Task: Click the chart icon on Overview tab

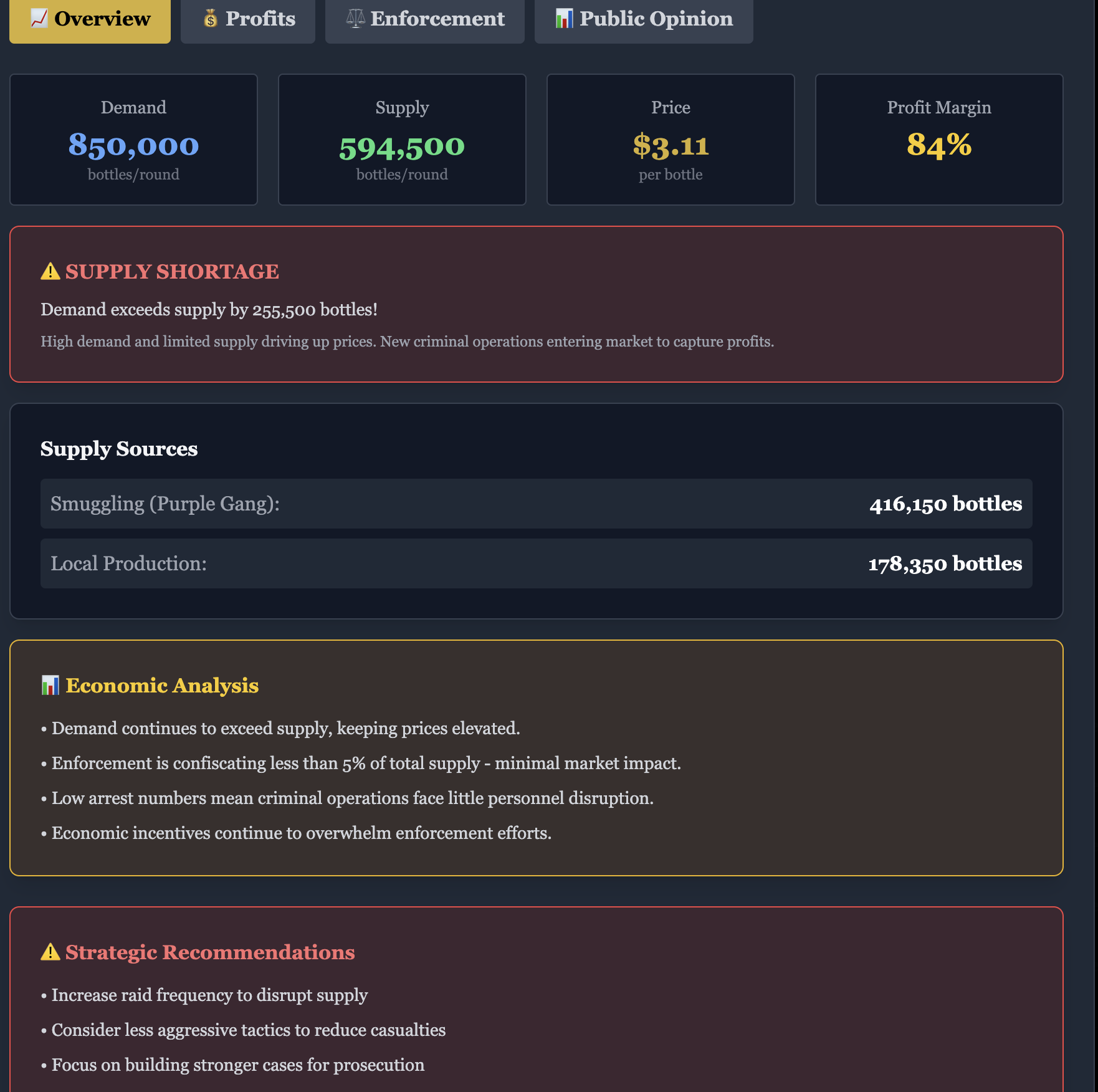Action: tap(39, 19)
